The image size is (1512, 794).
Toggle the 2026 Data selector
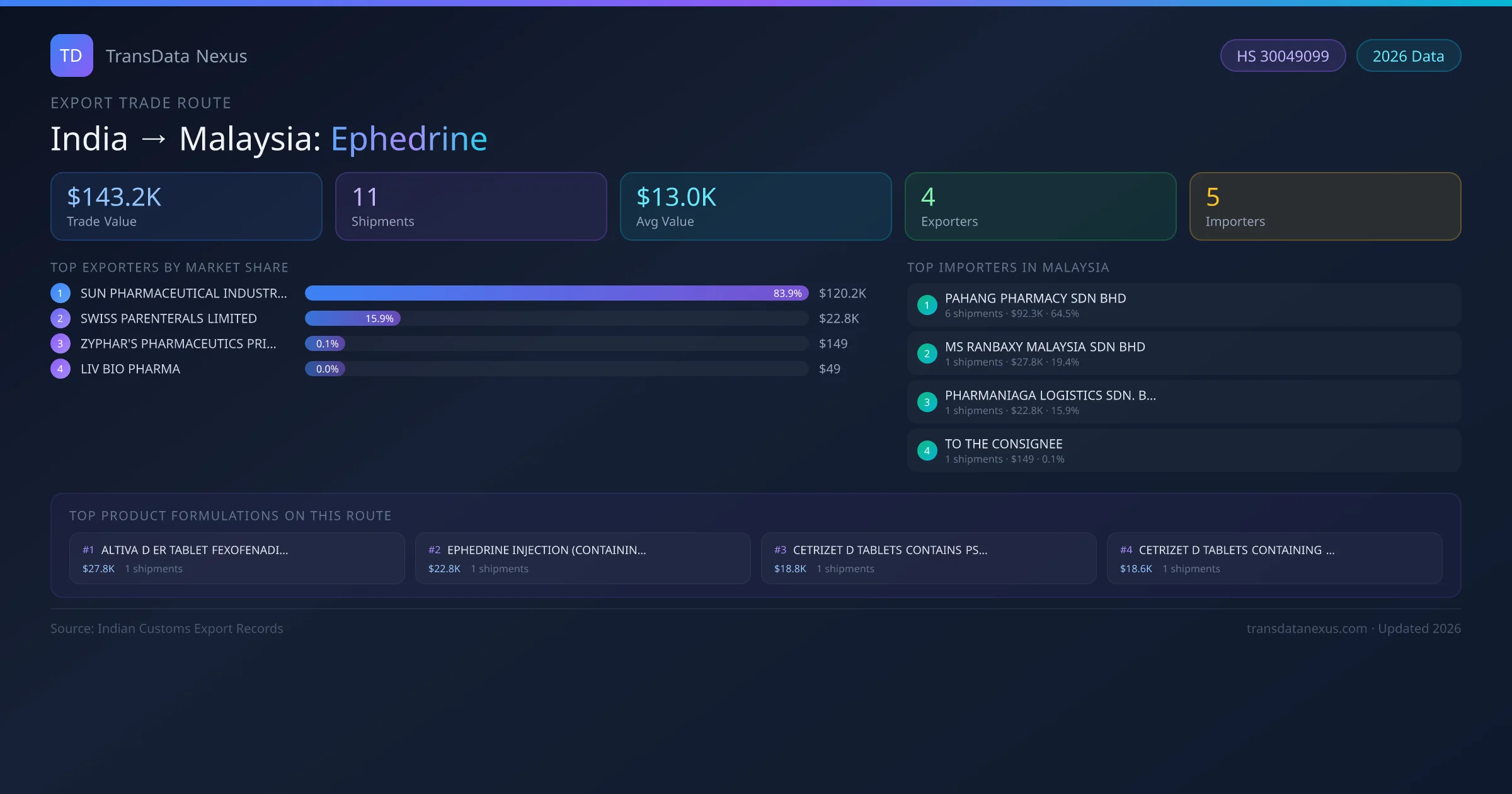tap(1408, 55)
